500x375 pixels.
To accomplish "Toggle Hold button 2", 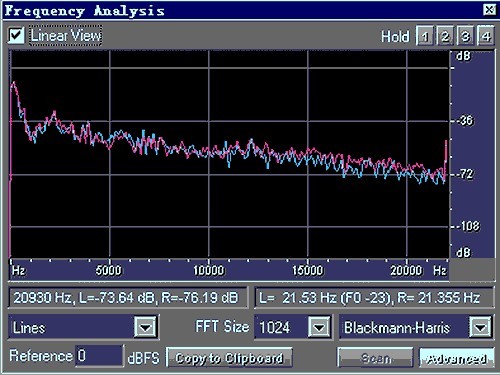I will 445,36.
